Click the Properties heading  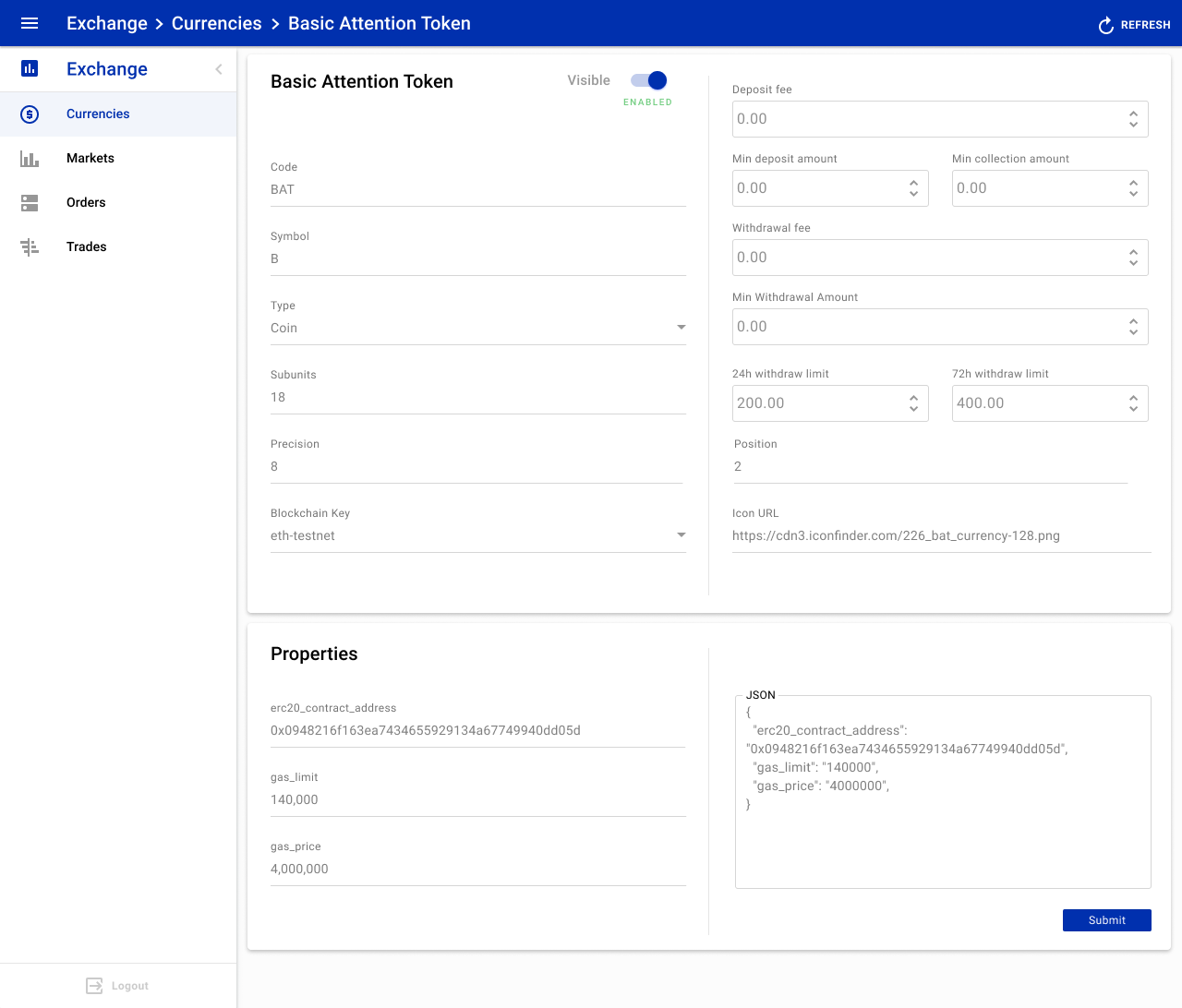click(314, 654)
